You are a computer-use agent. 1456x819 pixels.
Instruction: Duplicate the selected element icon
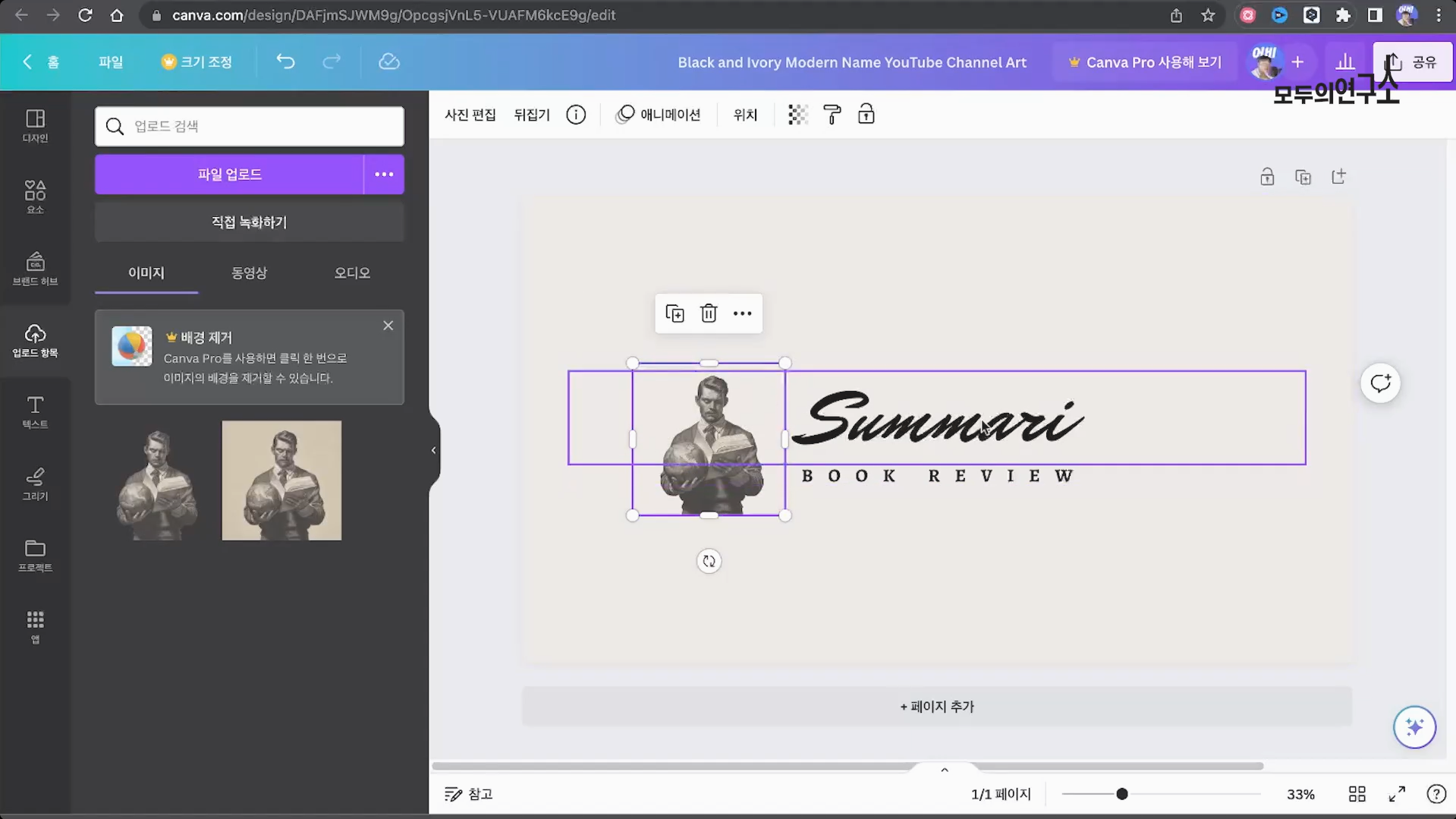(675, 313)
